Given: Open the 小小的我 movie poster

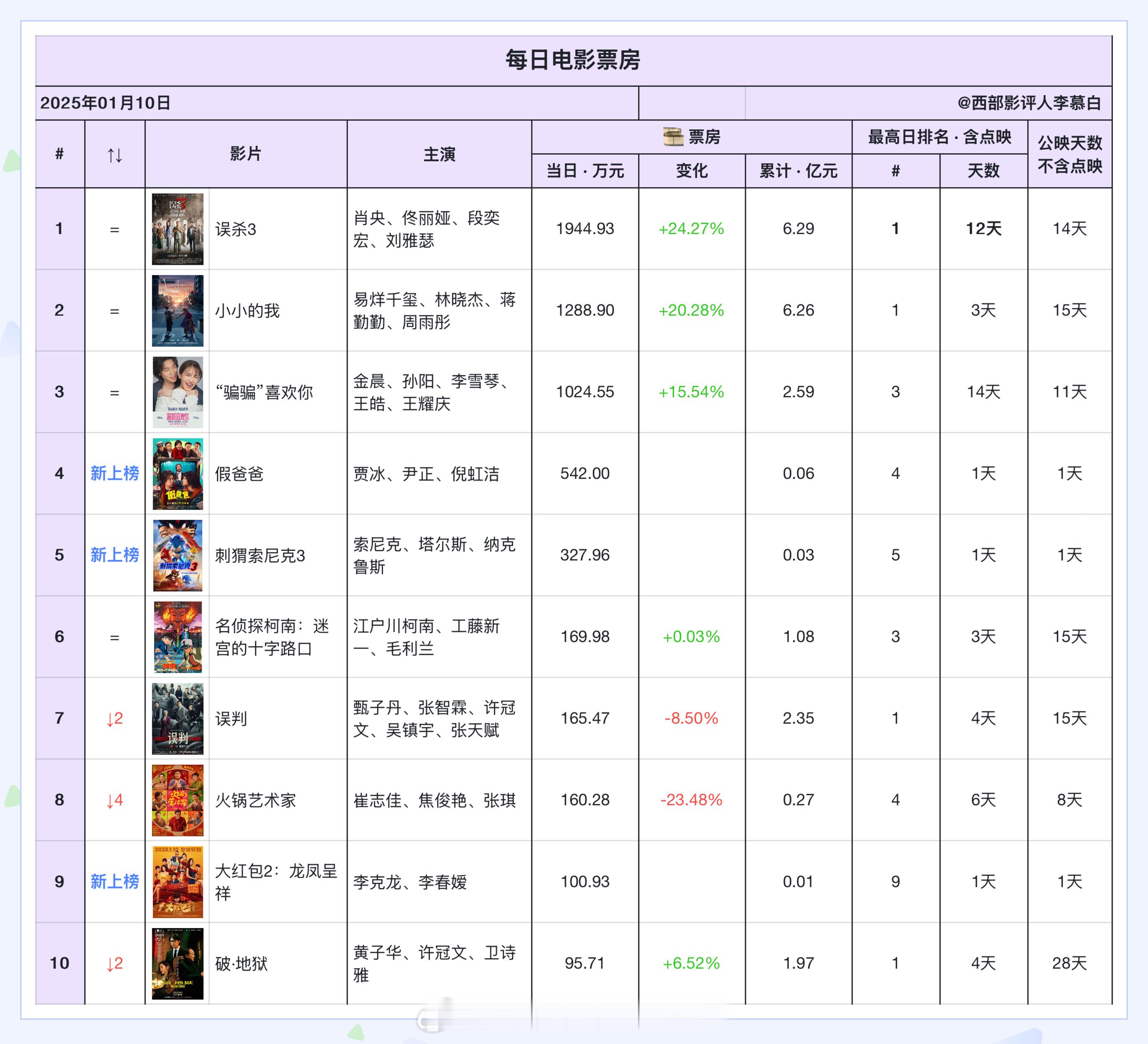Looking at the screenshot, I should 178,311.
